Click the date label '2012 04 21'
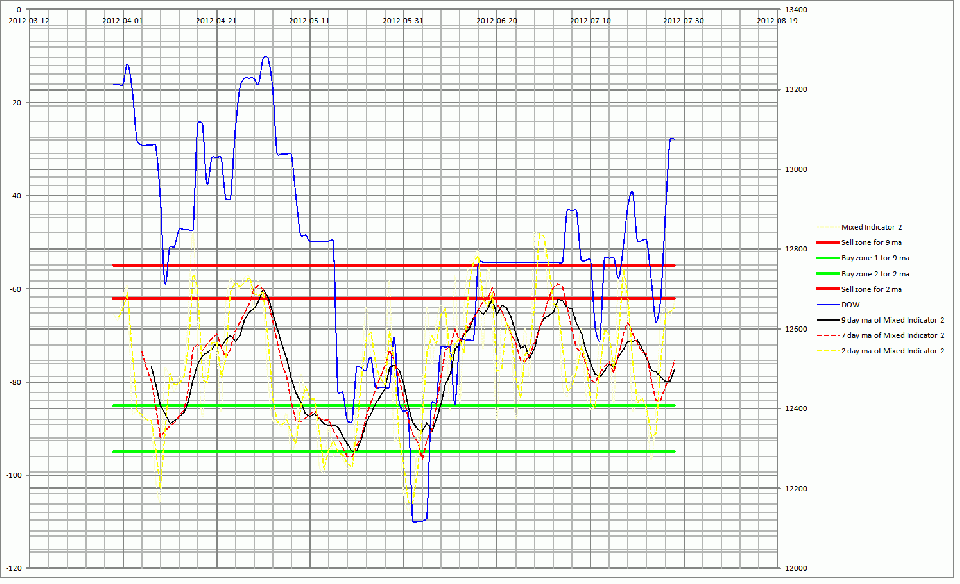 click(x=216, y=20)
